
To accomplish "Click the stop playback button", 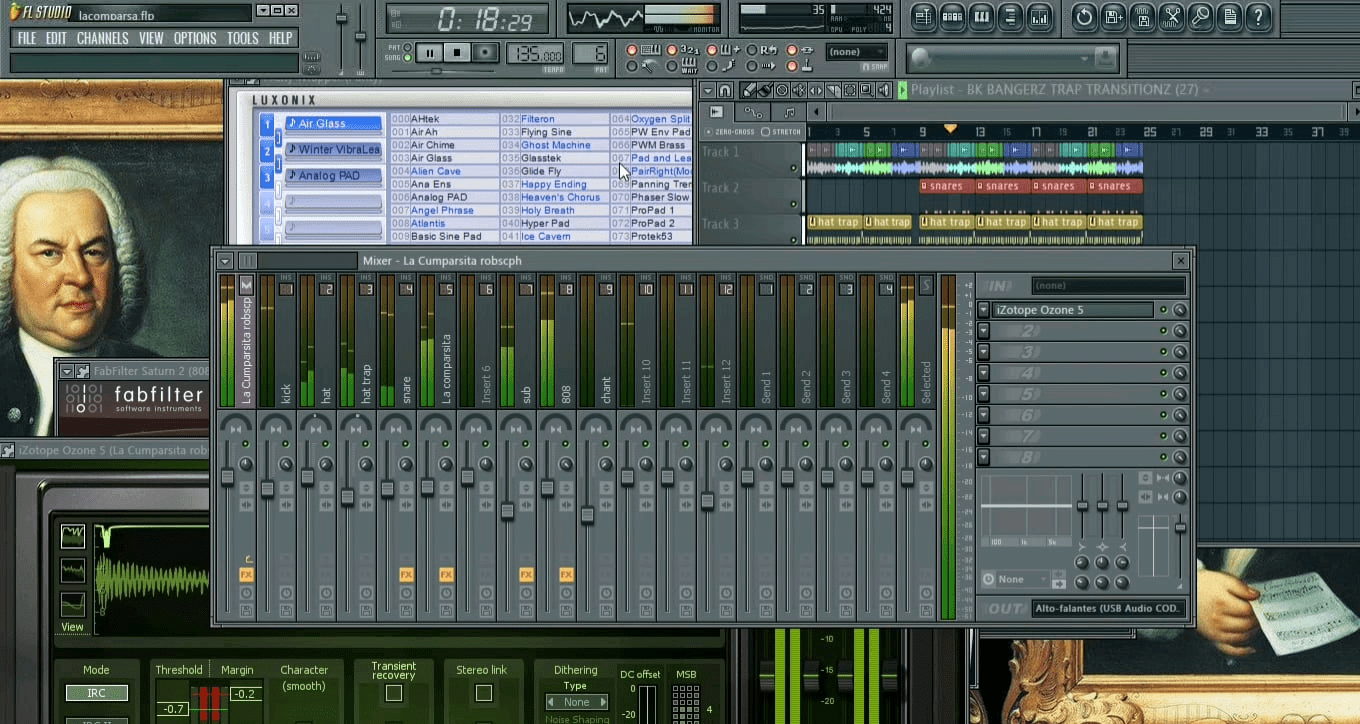I will click(x=457, y=53).
